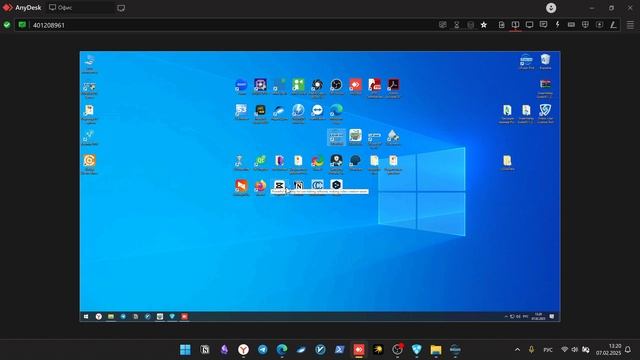The image size is (640, 360).
Task: Select the remote Zoom desktop icon
Action: (x=241, y=87)
